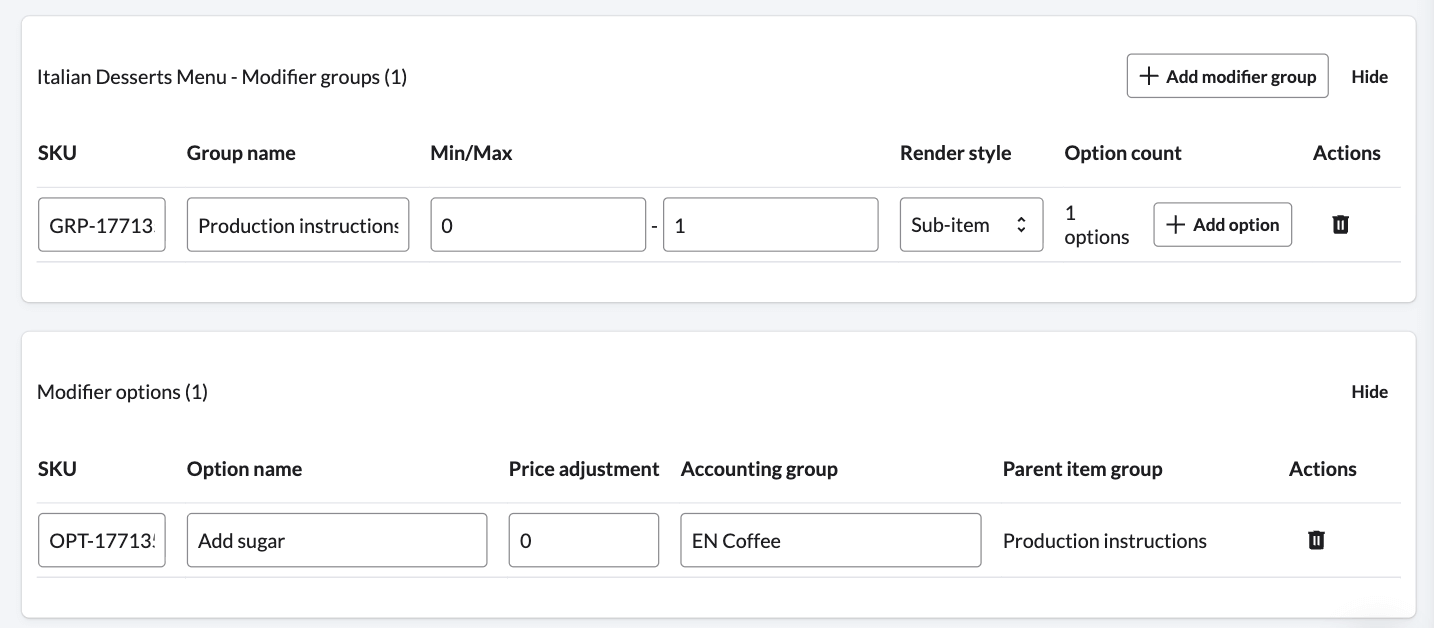
Task: Add a new modifier group
Action: coord(1227,75)
